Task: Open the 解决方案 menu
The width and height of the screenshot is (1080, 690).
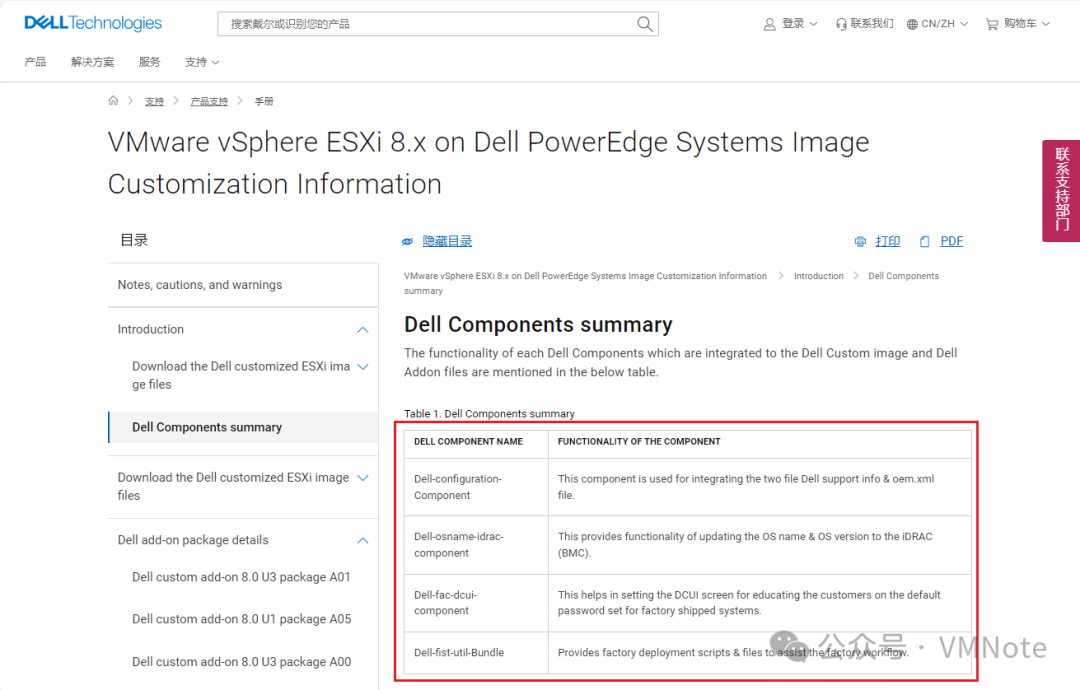Action: 92,62
